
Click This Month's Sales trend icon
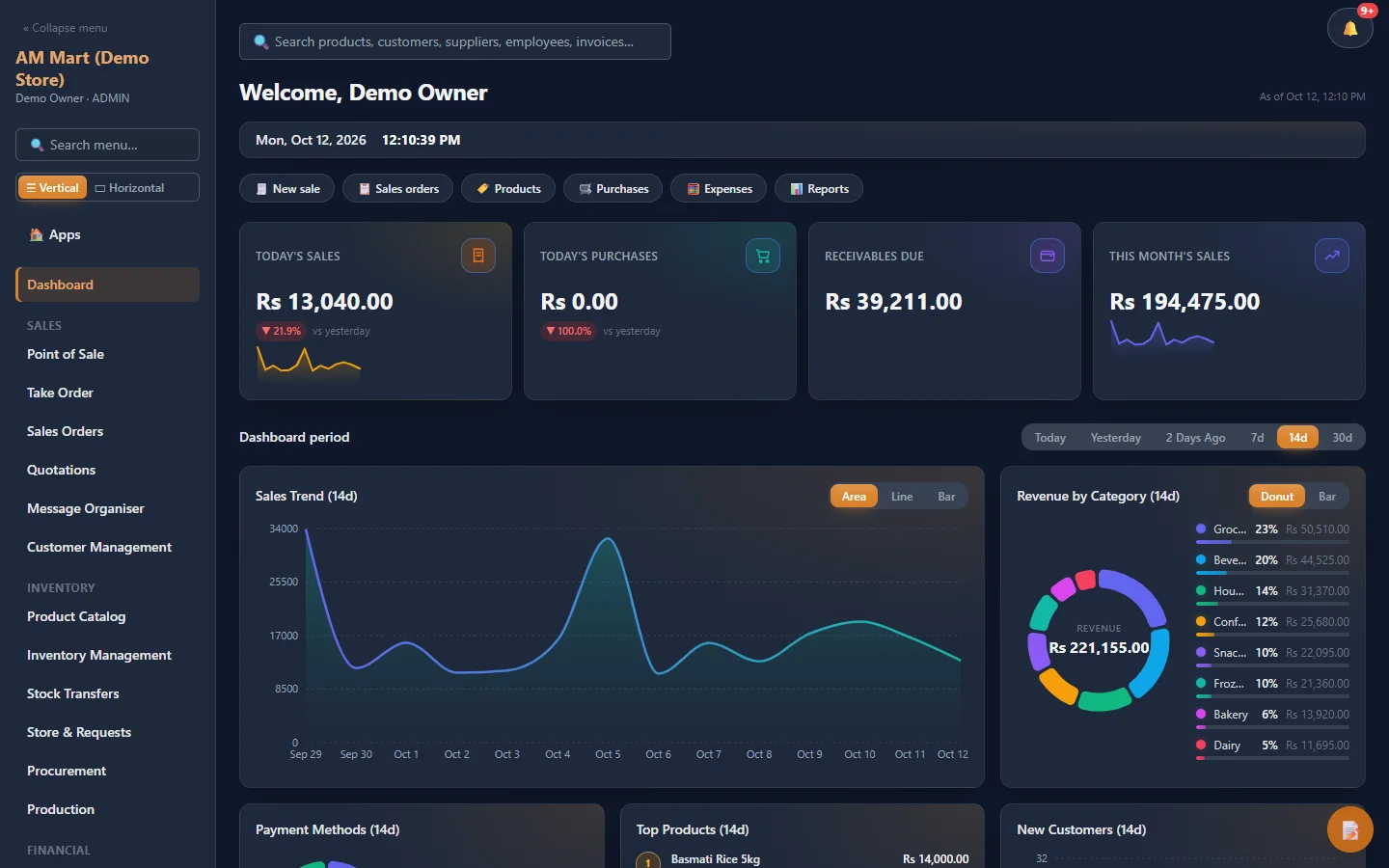point(1332,256)
